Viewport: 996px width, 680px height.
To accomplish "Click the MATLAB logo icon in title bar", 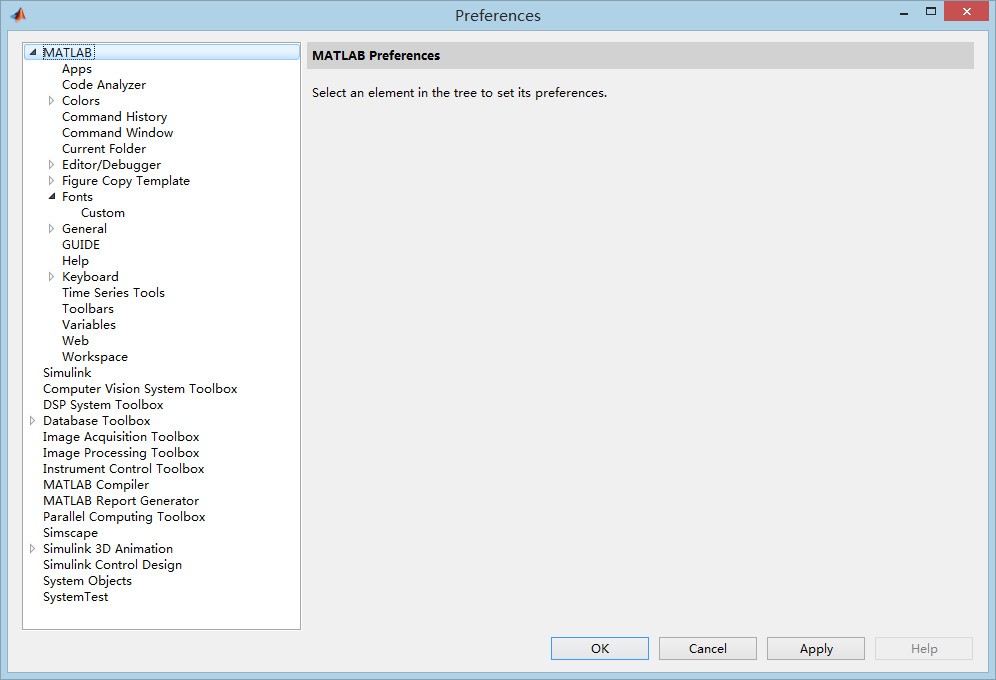I will point(18,15).
